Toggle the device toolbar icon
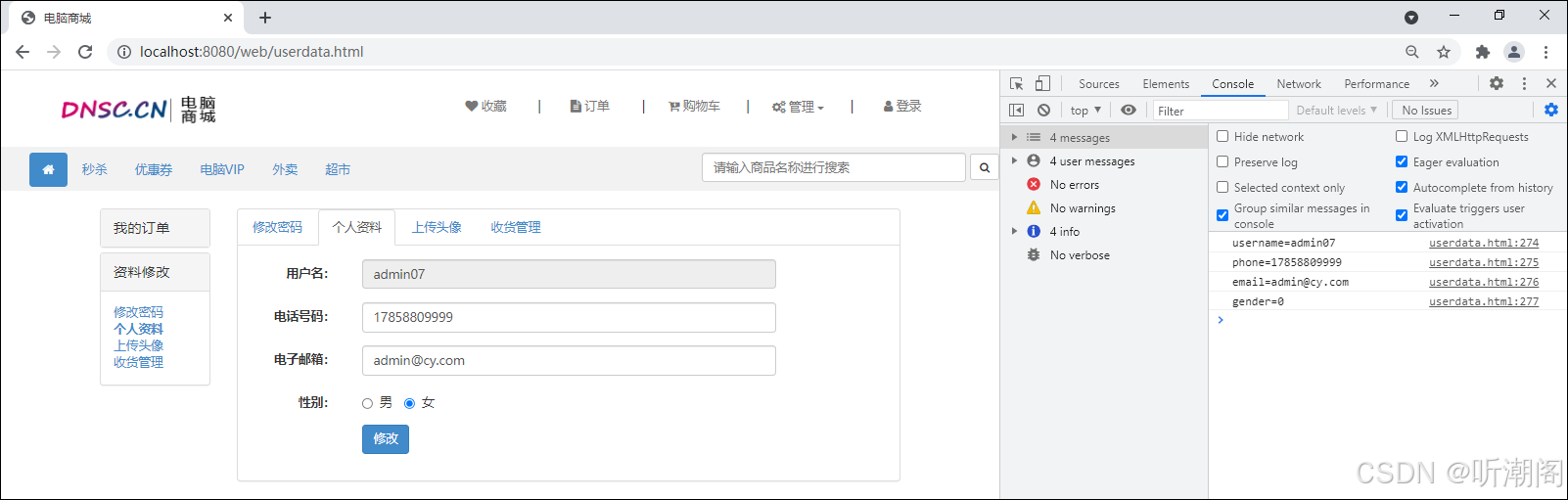 coord(1042,83)
